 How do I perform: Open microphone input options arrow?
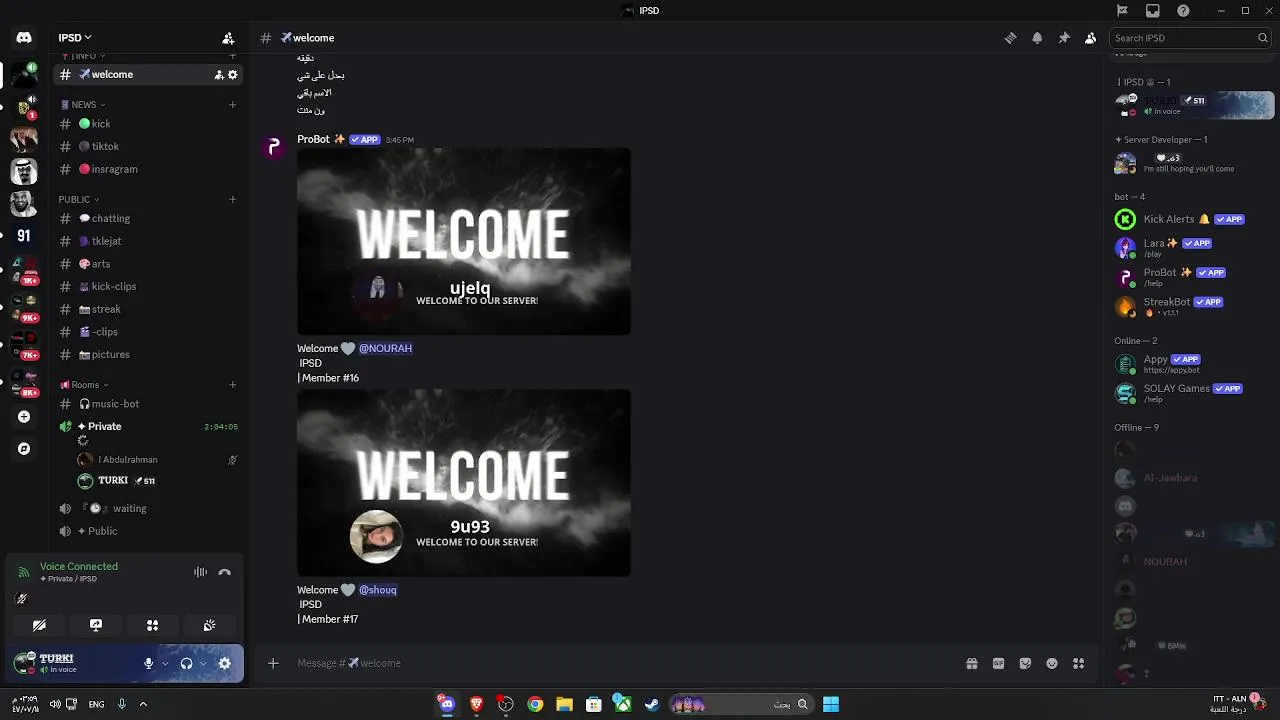tap(164, 663)
